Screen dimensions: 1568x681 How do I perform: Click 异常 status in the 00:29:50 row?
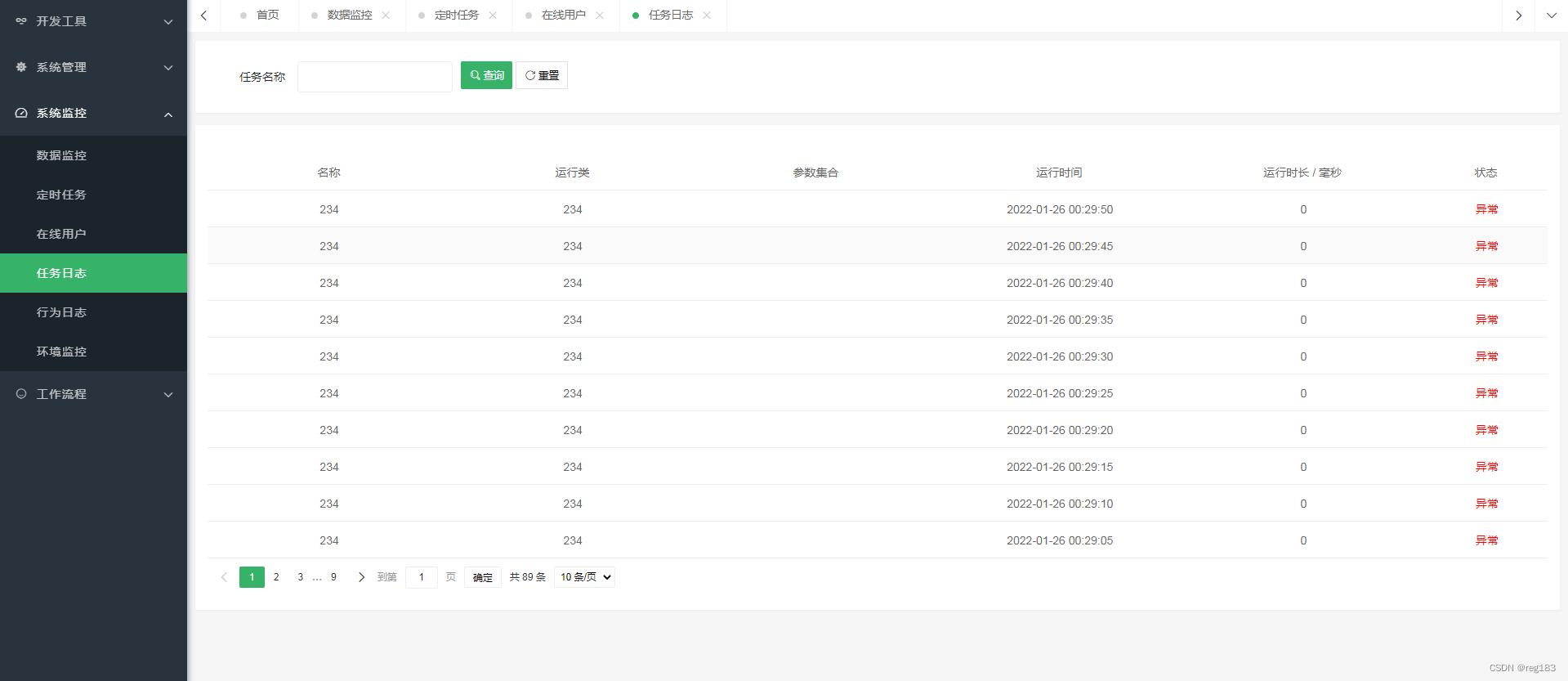pos(1487,209)
